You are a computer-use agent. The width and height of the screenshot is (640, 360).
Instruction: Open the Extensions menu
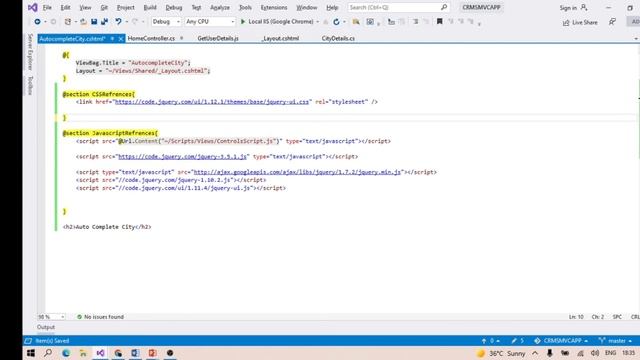pos(273,7)
